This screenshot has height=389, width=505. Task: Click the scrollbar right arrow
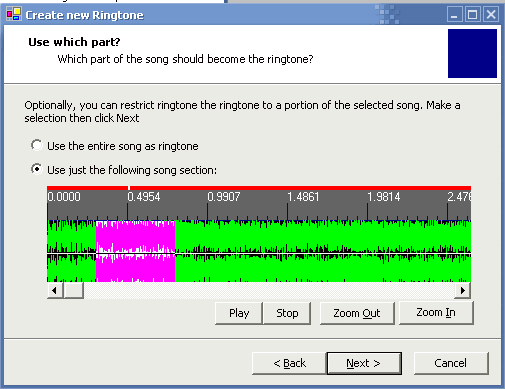coord(463,290)
